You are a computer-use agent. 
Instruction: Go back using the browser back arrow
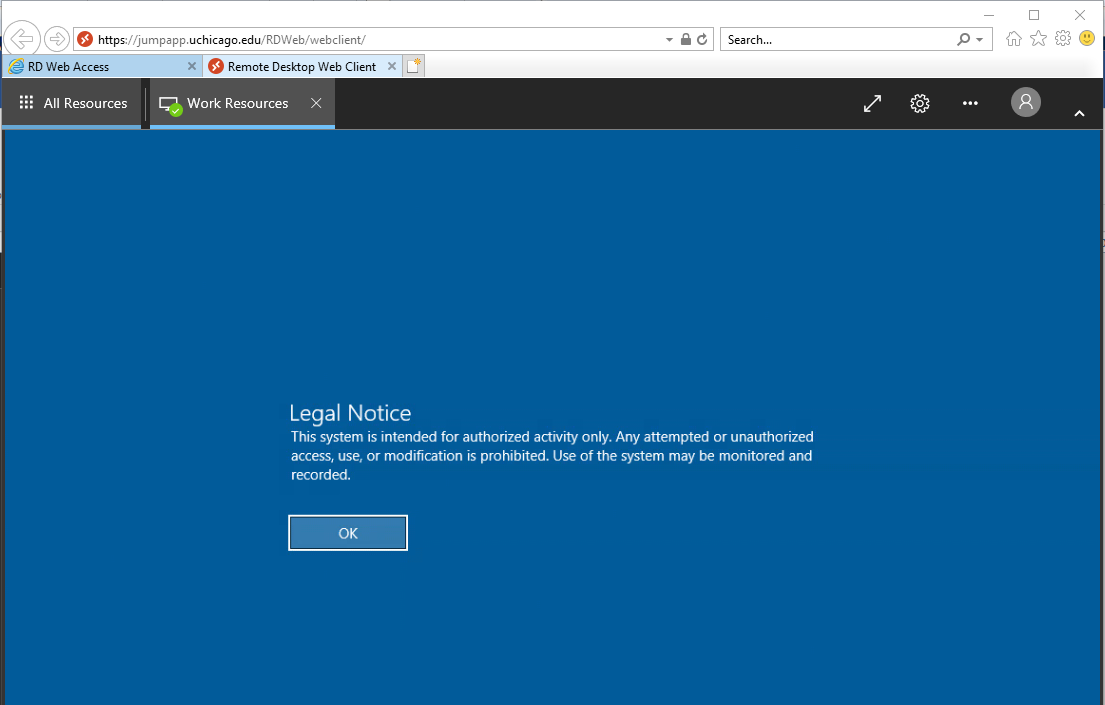(x=21, y=38)
